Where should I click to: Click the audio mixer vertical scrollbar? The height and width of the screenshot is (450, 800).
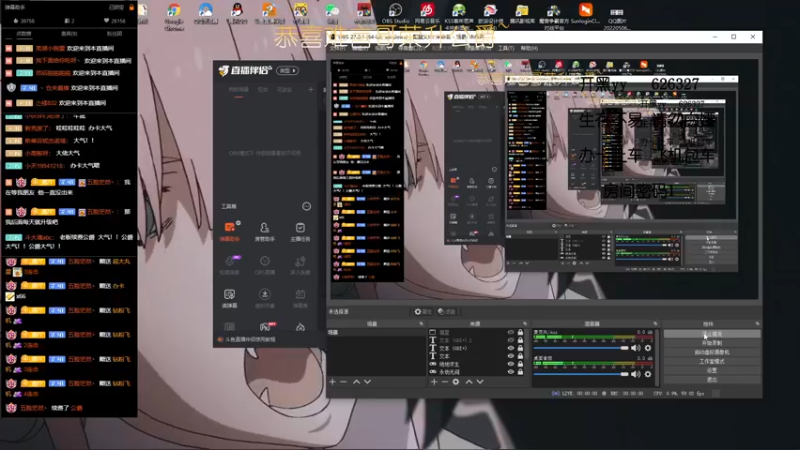click(657, 357)
